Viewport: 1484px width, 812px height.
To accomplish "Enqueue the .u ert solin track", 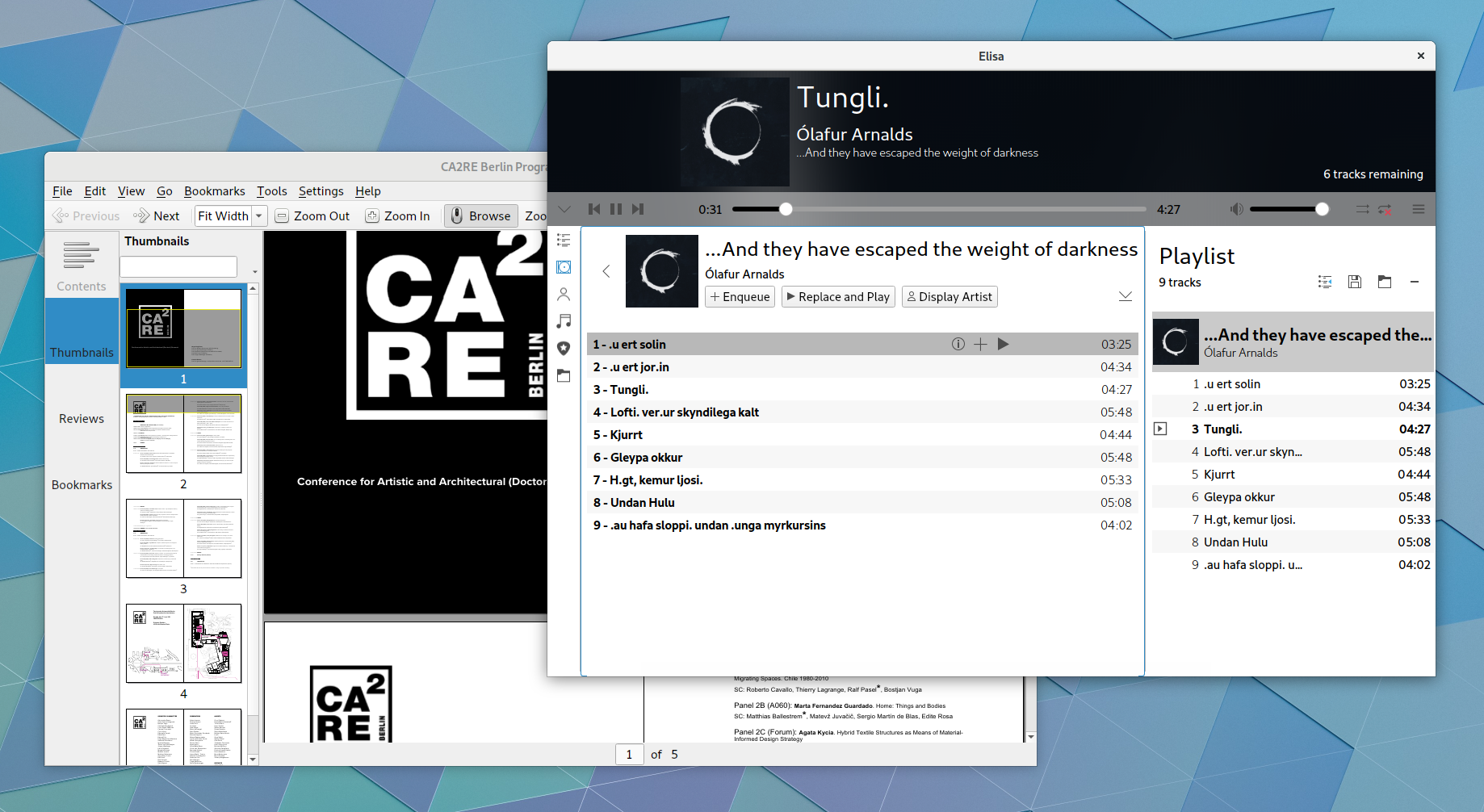I will click(980, 344).
